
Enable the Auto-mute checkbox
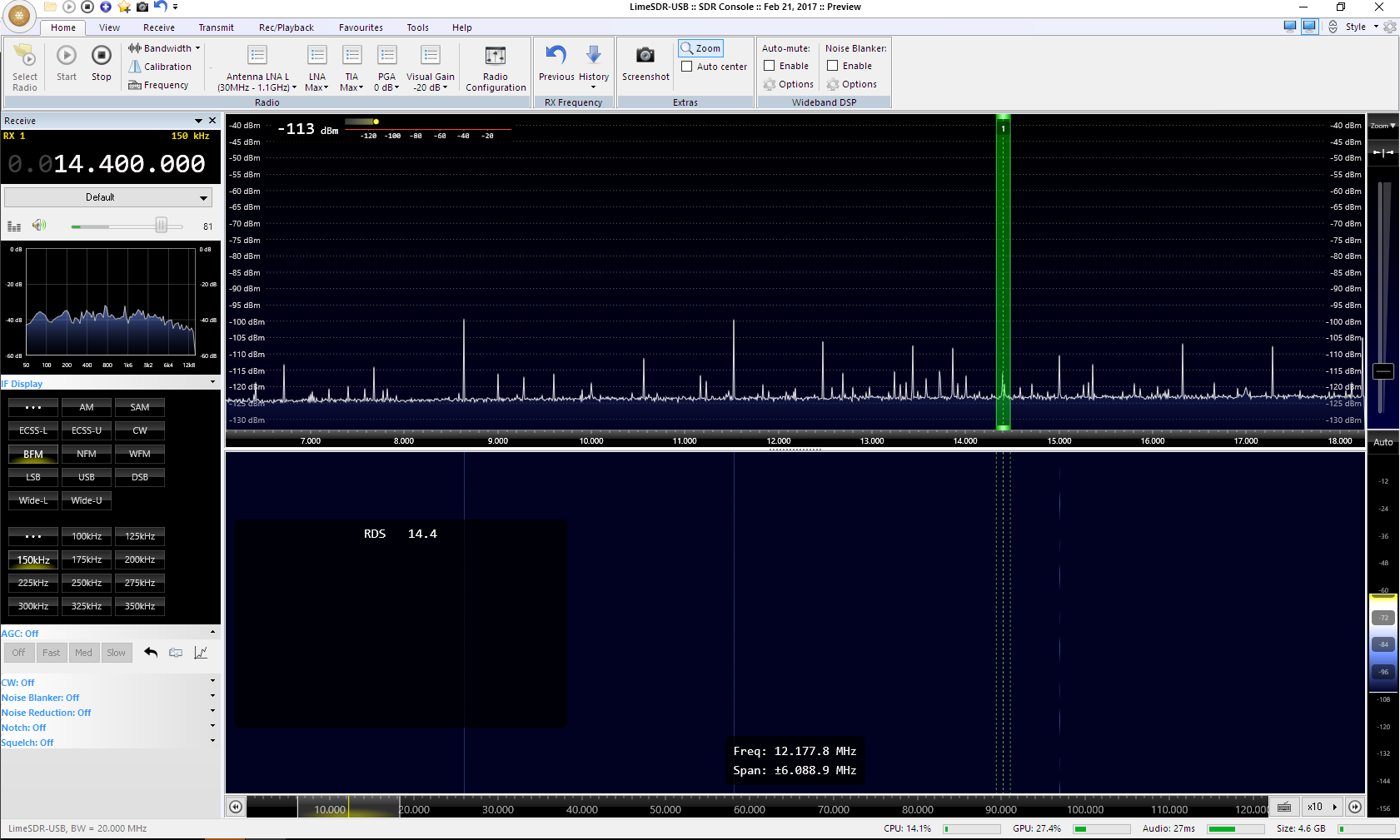tap(770, 66)
